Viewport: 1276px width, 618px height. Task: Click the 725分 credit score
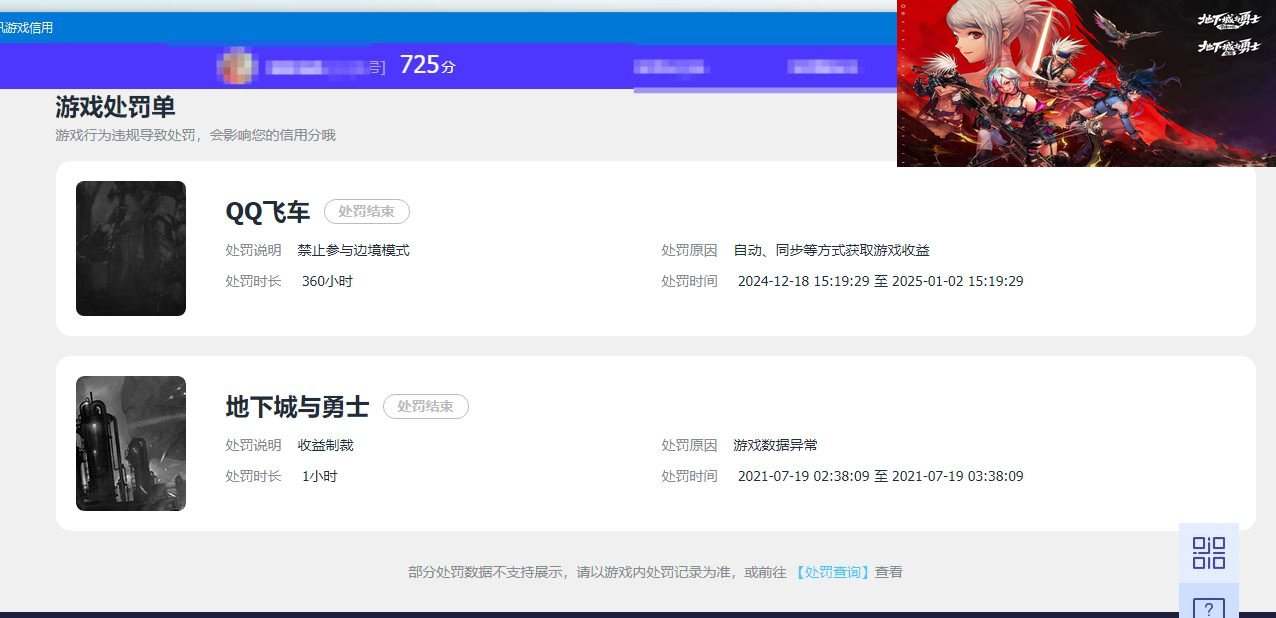coord(427,65)
